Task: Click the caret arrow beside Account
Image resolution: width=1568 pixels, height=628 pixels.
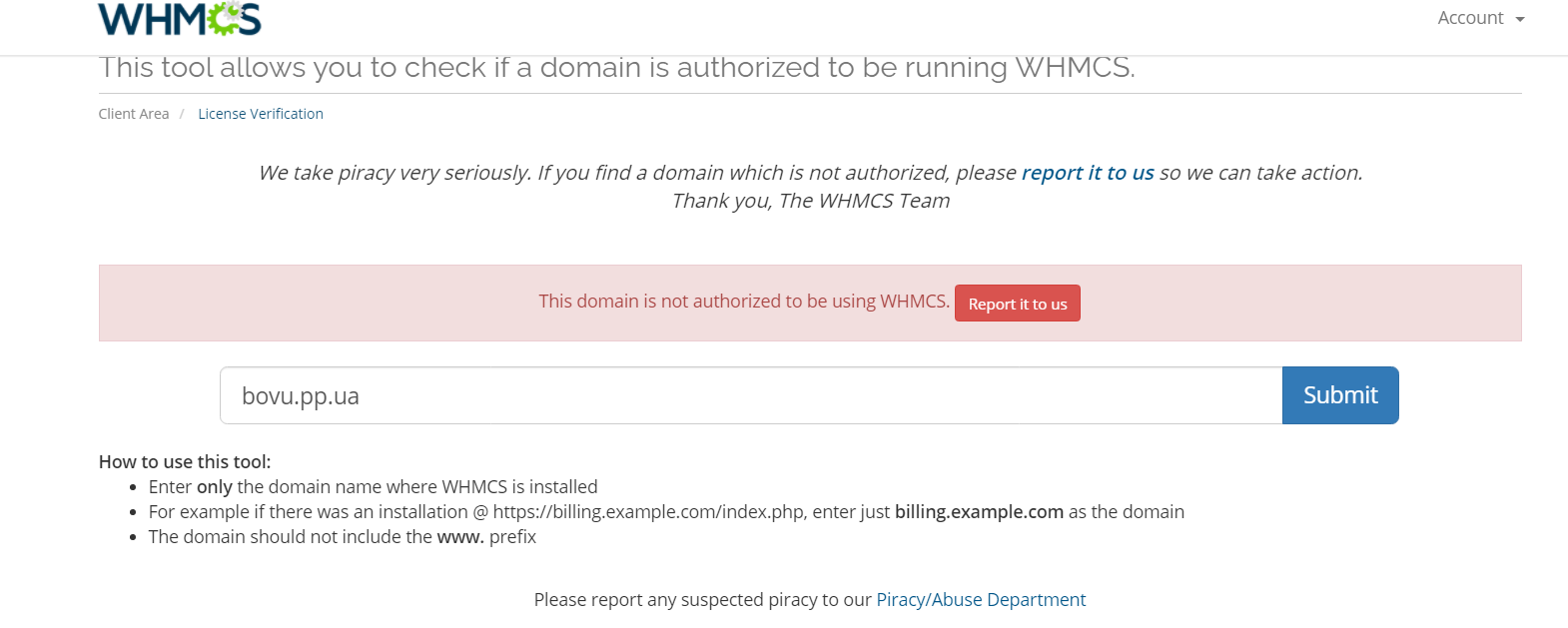Action: click(1520, 20)
